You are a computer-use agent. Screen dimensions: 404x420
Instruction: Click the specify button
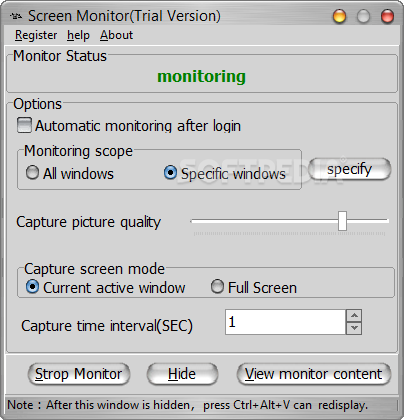point(349,169)
